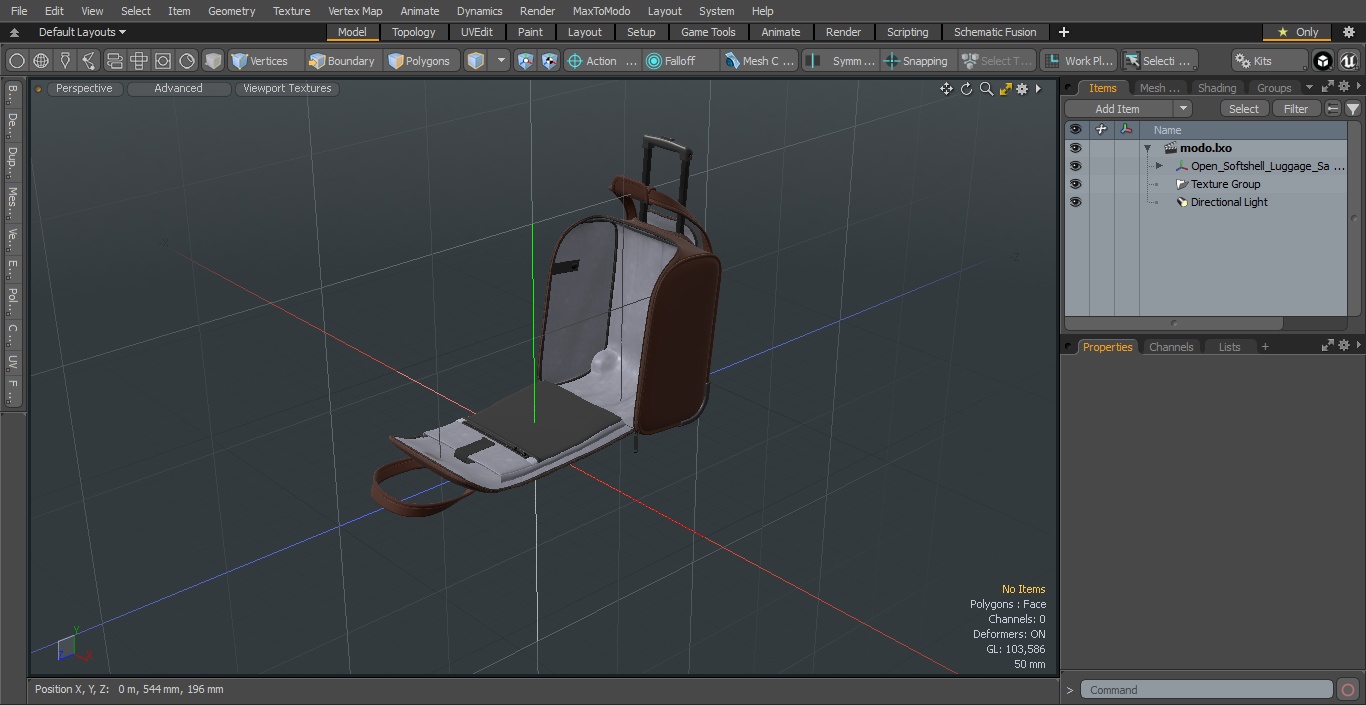Screen dimensions: 1366x705
Task: Click the curve tool icon beside the pen
Action: click(x=89, y=61)
